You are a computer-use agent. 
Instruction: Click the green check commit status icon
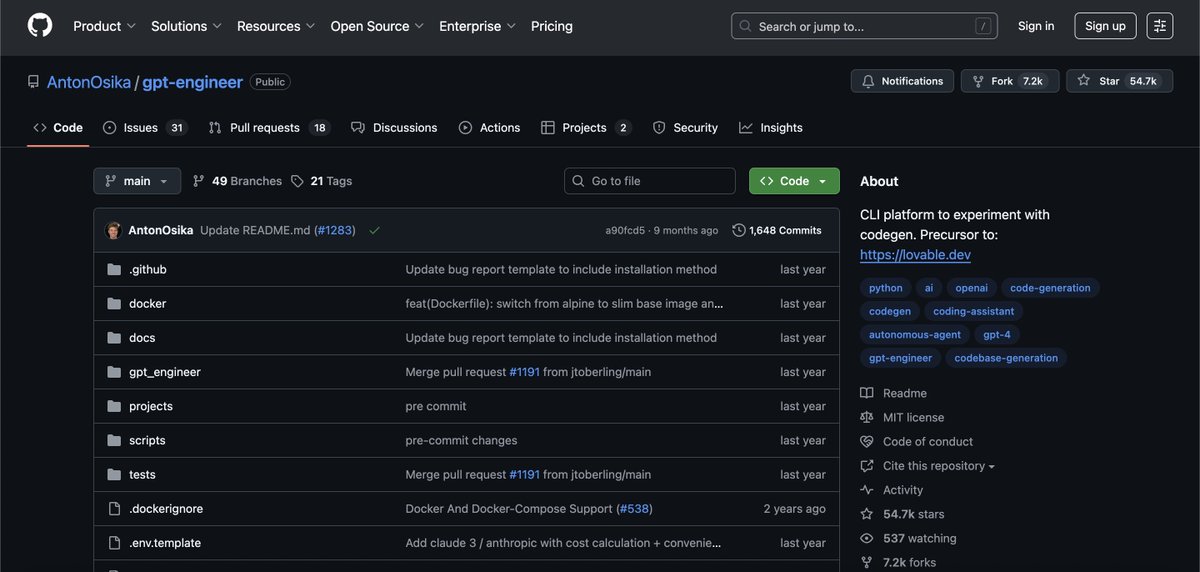pyautogui.click(x=374, y=230)
